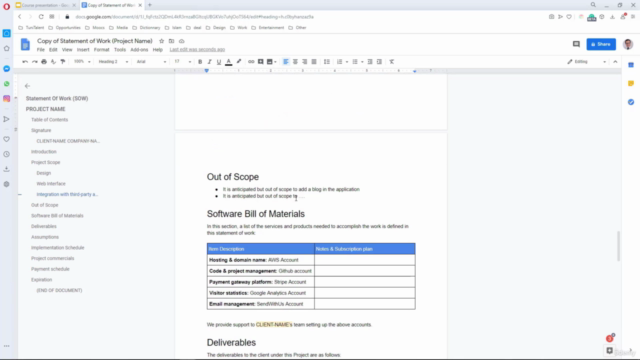Open Instagram in Opera sidebar
This screenshot has height=360, width=640.
pos(7,99)
